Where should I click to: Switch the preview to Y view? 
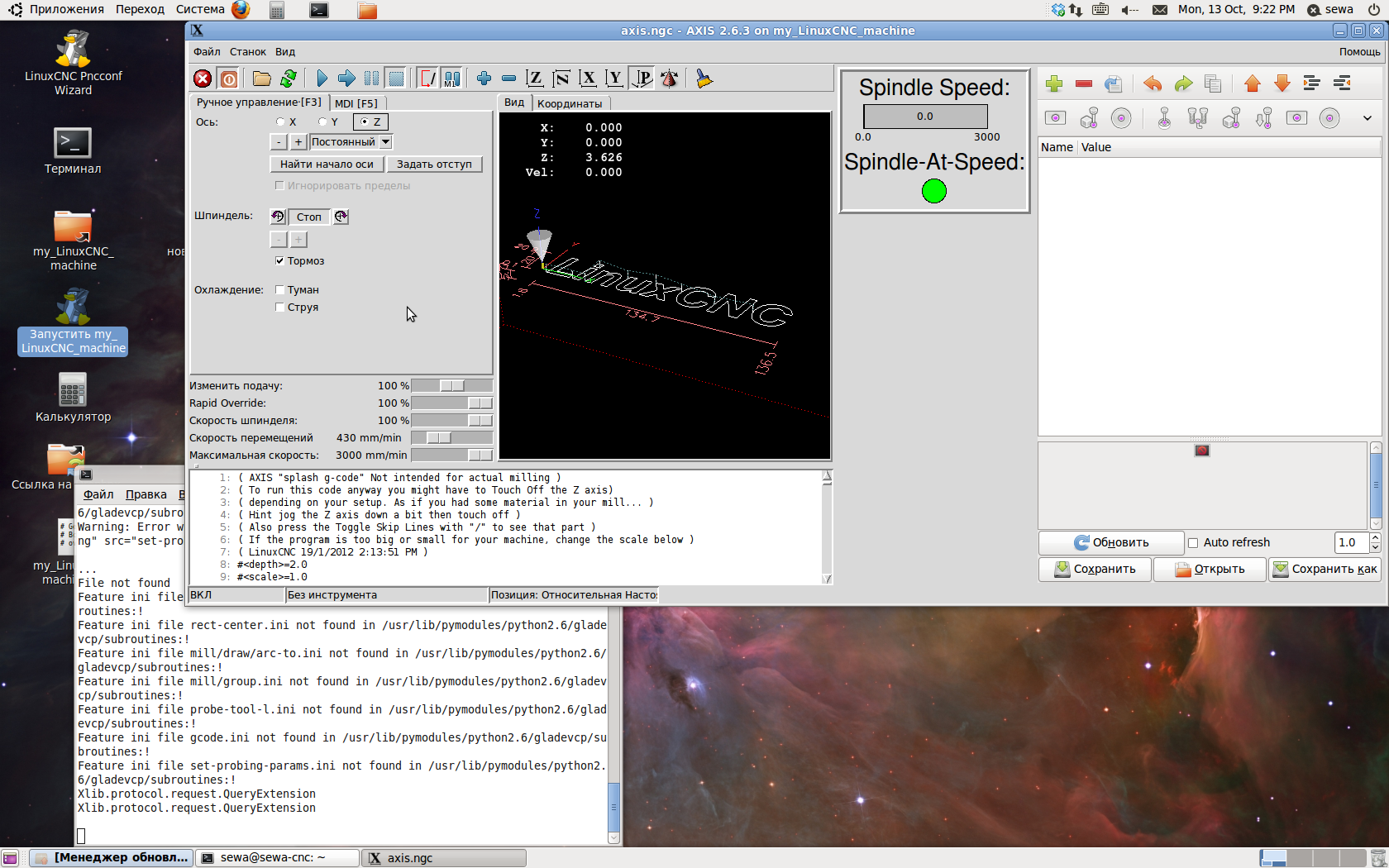coord(614,79)
